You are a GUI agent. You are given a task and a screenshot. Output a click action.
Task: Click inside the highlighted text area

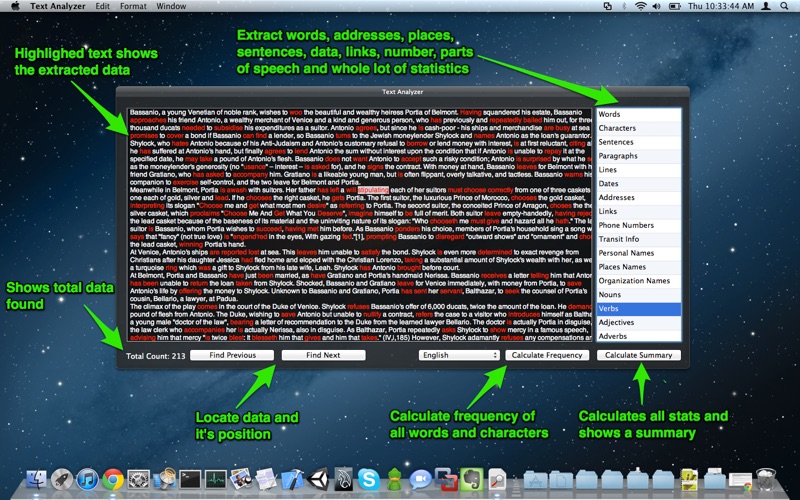[x=350, y=220]
